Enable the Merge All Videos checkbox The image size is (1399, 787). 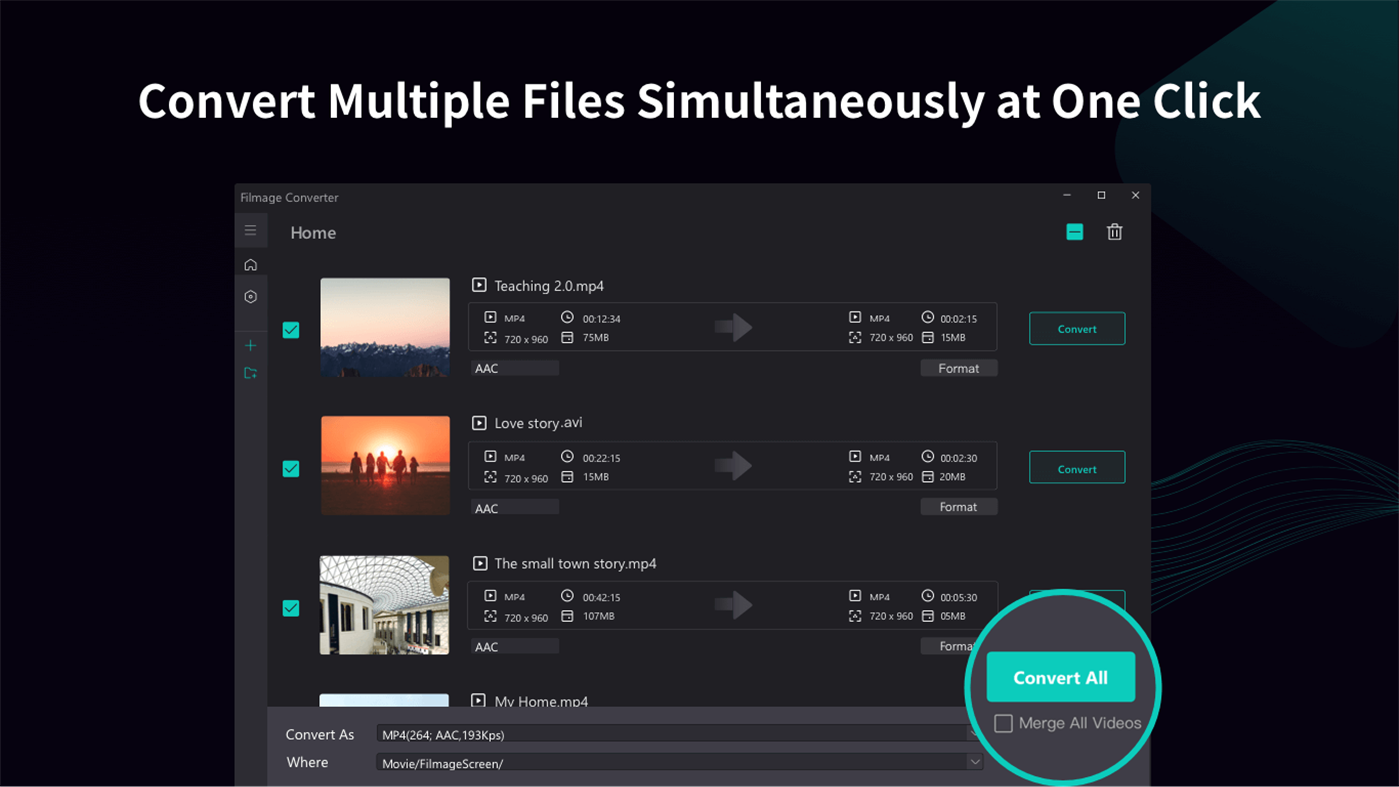1003,723
